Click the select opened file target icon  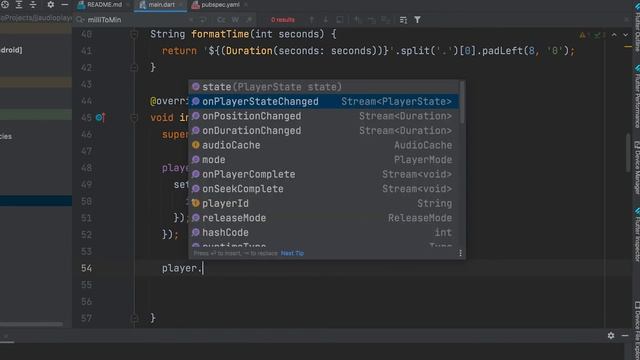click(x=5, y=4)
